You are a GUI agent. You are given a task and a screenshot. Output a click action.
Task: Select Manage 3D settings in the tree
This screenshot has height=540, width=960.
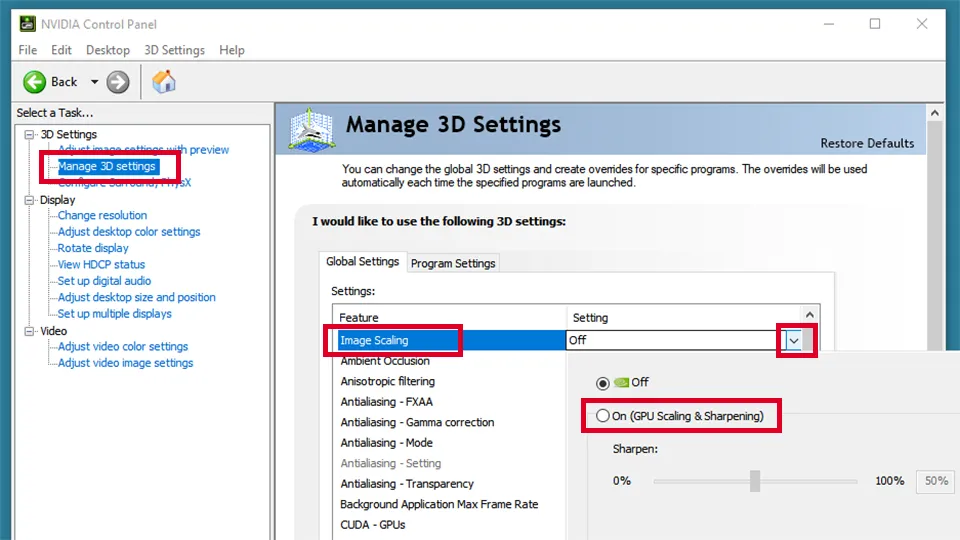tap(107, 167)
